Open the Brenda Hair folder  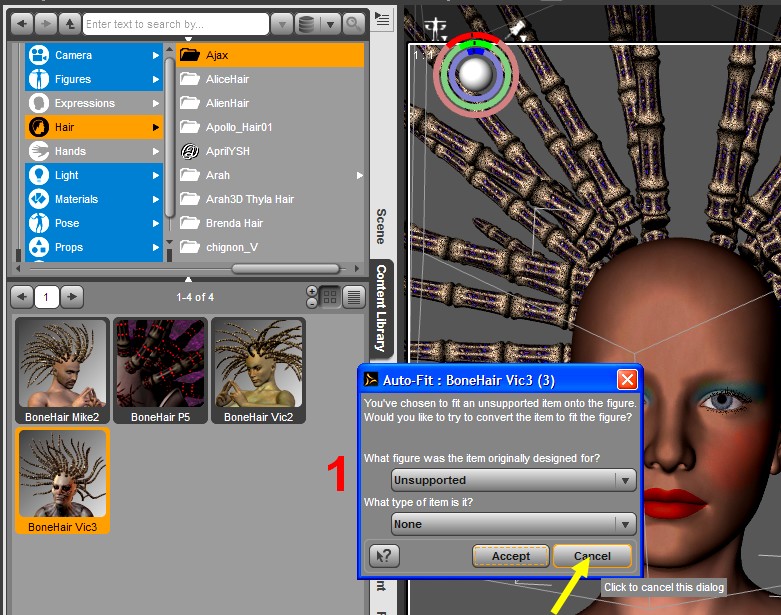[x=270, y=223]
